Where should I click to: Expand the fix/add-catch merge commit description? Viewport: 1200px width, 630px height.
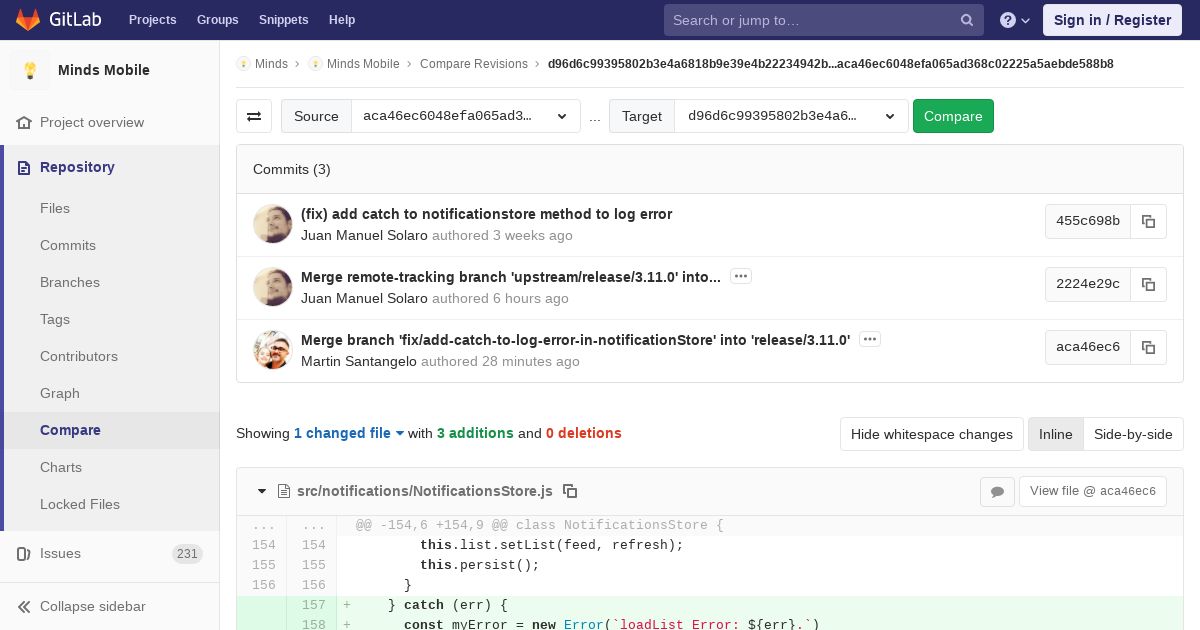click(x=870, y=339)
